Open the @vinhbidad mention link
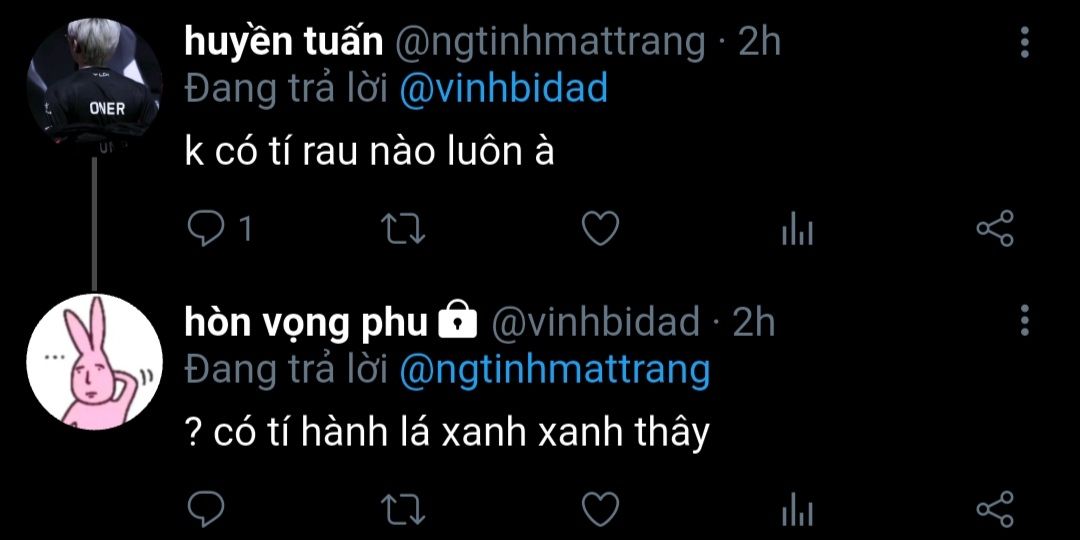 (x=503, y=90)
